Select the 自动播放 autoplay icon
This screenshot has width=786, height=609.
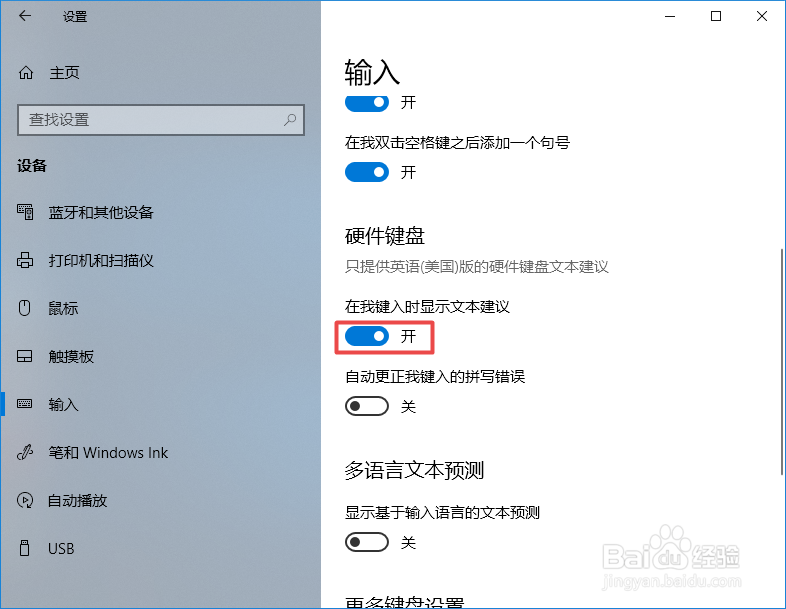25,500
